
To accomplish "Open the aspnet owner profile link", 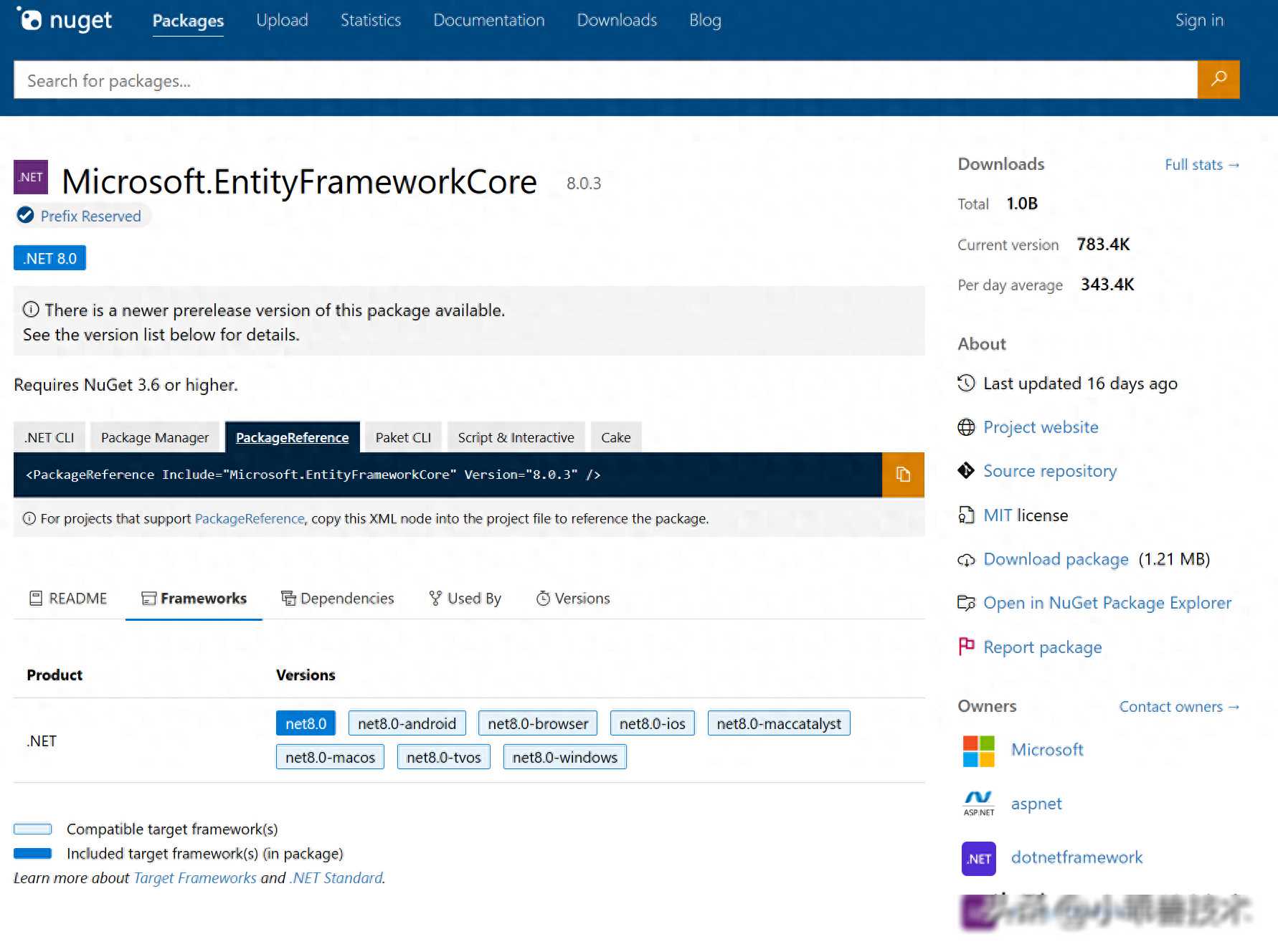I will [1036, 804].
